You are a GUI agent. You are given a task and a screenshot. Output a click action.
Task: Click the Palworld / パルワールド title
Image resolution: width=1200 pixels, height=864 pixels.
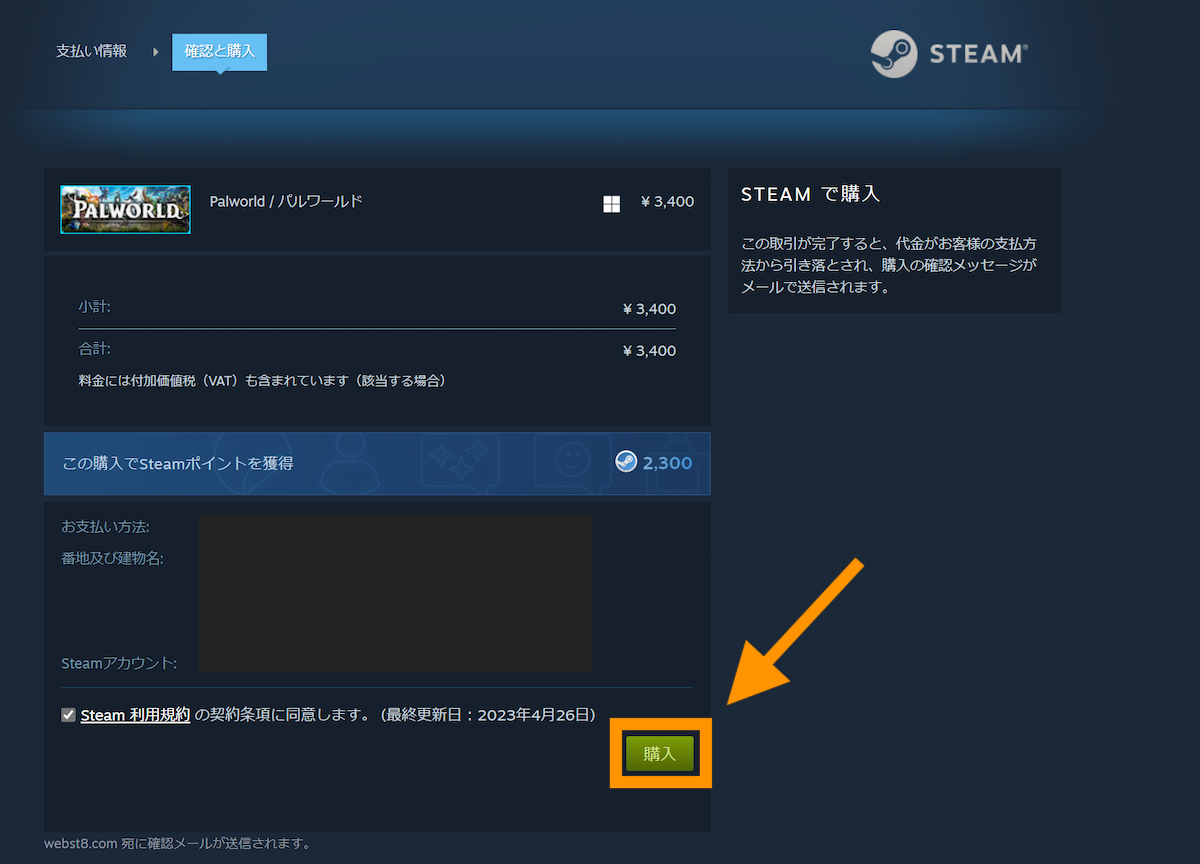286,201
